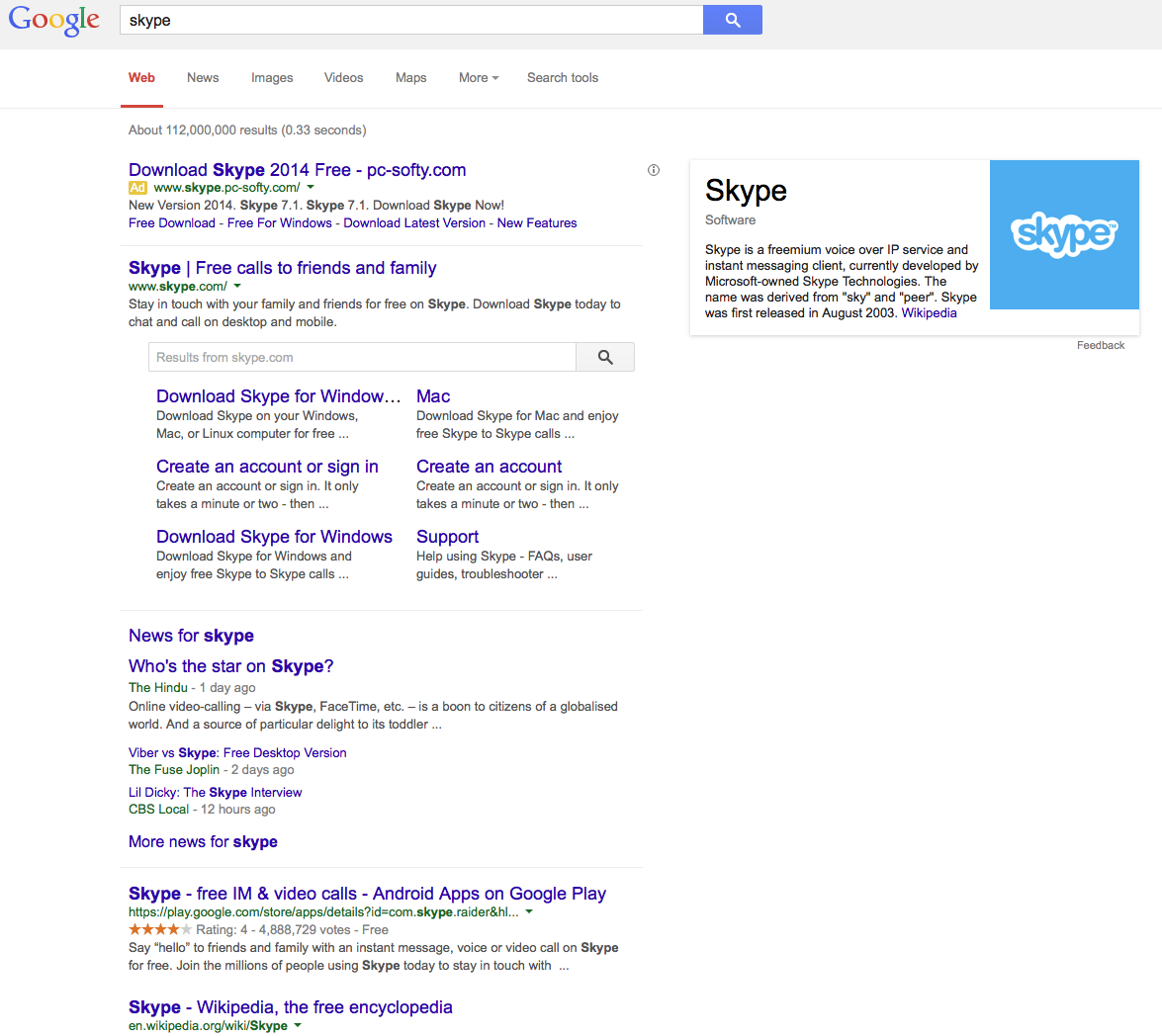This screenshot has width=1162, height=1036.
Task: Open 'Create an account or sign in' sitelink
Action: click(267, 467)
